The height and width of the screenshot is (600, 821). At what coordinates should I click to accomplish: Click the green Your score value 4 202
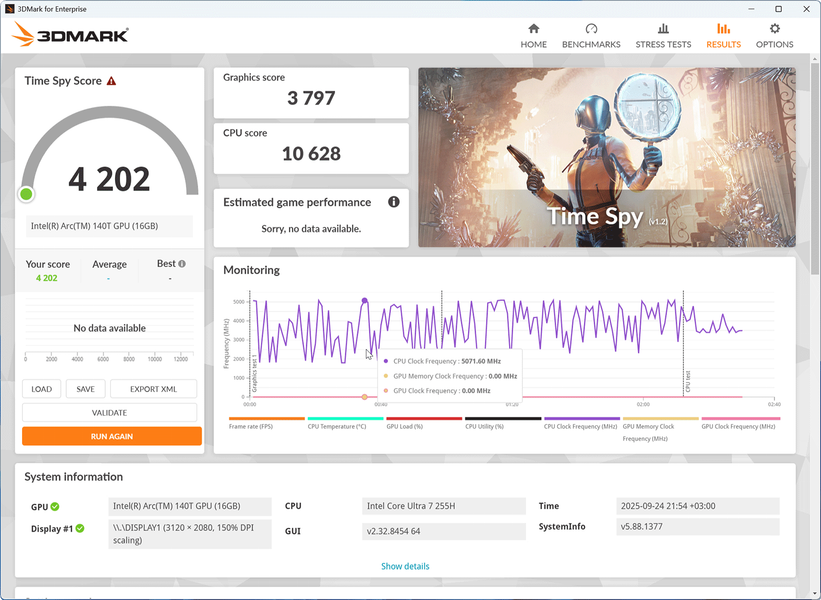[x=47, y=278]
